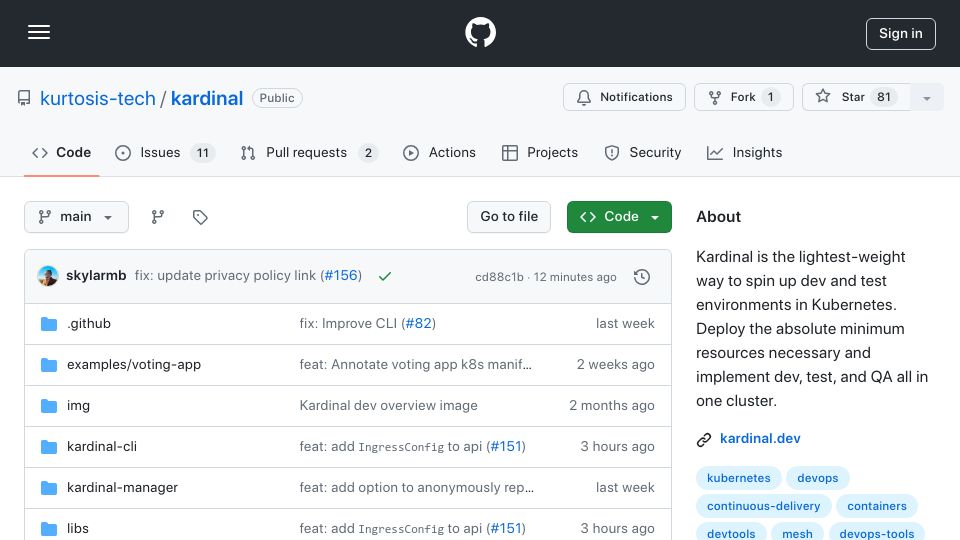Open the Insights tab

pyautogui.click(x=744, y=152)
